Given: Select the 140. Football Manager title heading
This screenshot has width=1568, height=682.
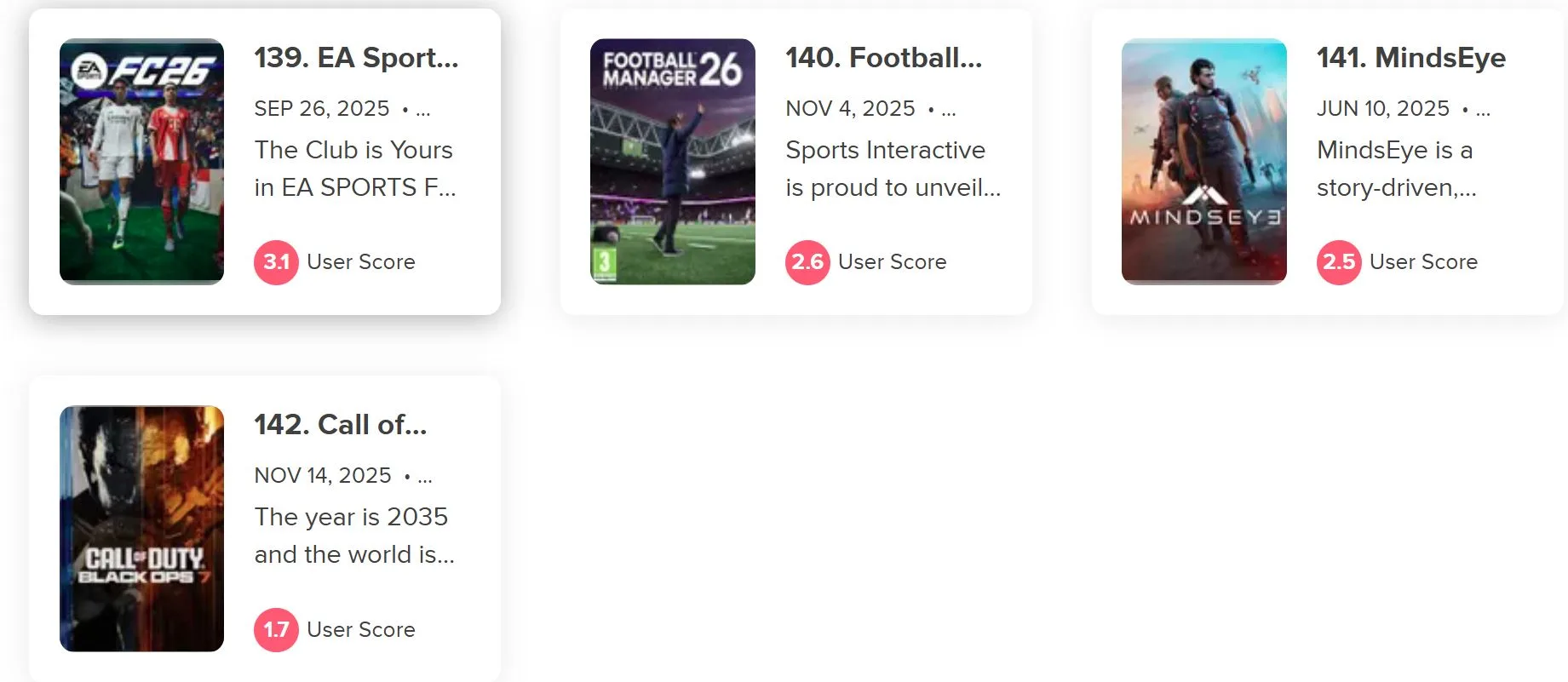Looking at the screenshot, I should pos(884,59).
